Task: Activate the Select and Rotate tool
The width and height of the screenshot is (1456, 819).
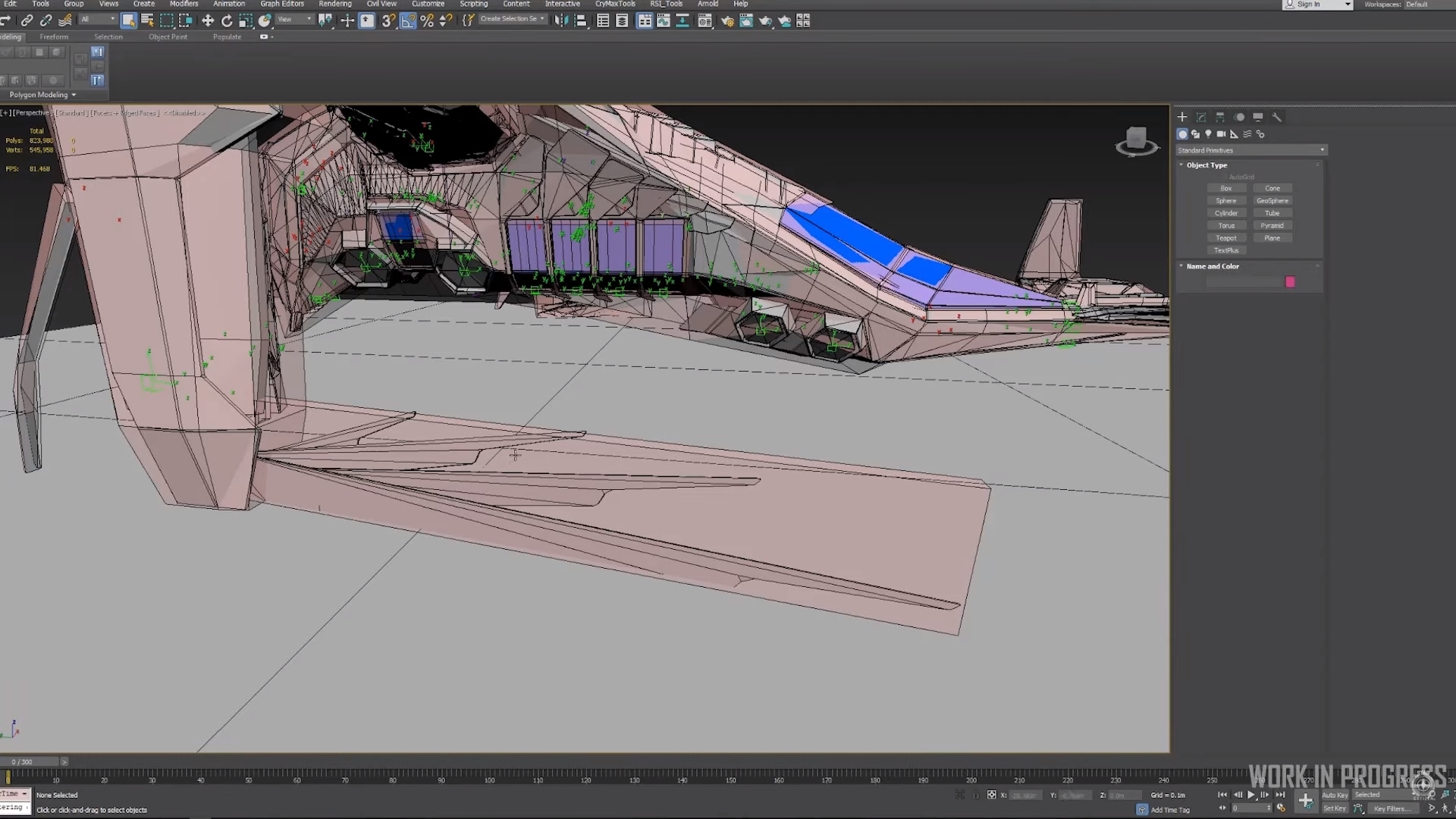Action: [226, 21]
